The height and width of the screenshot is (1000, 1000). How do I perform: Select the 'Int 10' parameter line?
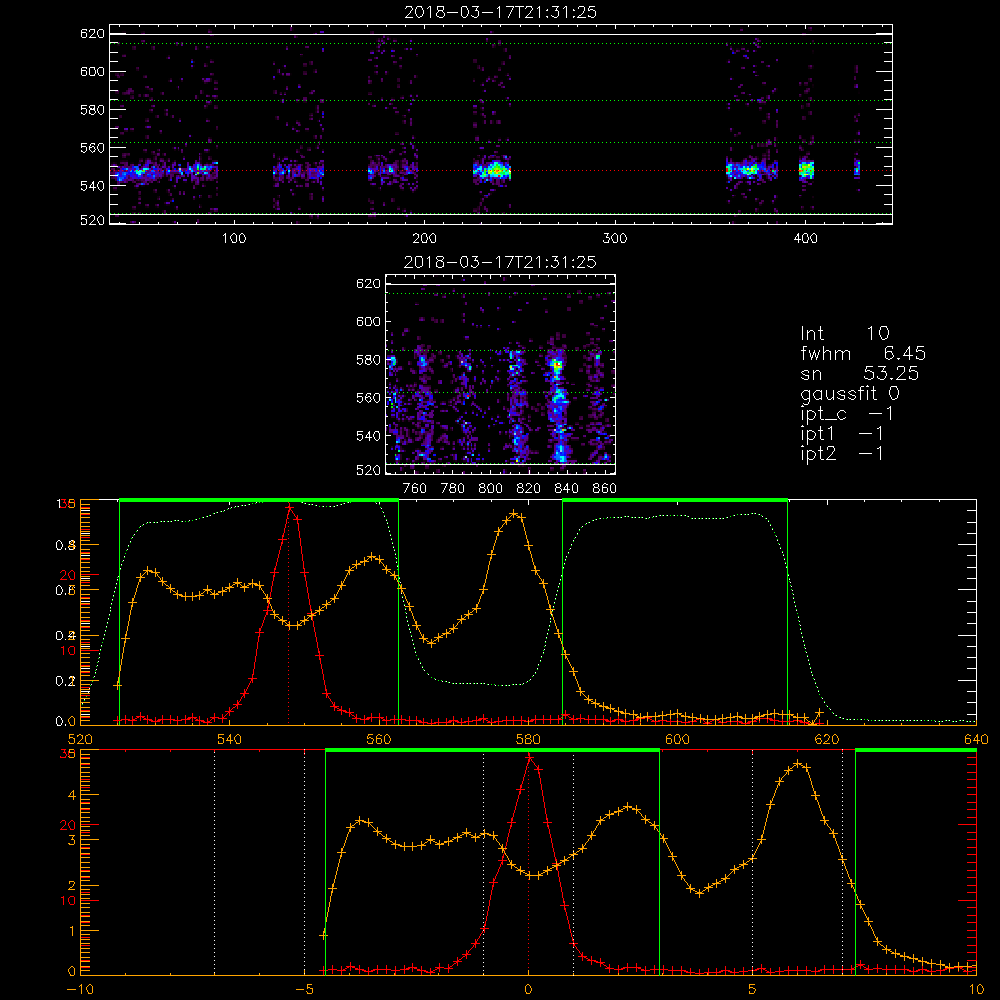pos(845,334)
